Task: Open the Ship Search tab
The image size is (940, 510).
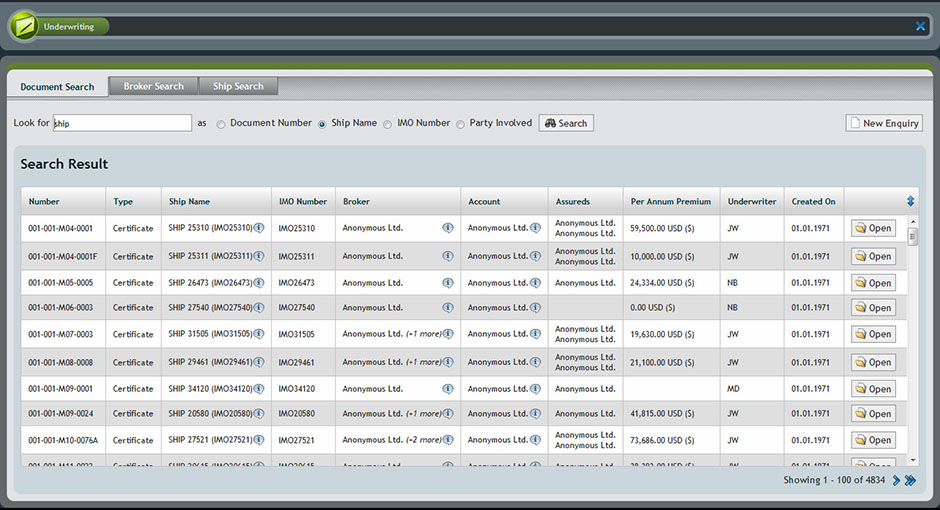Action: click(x=238, y=87)
